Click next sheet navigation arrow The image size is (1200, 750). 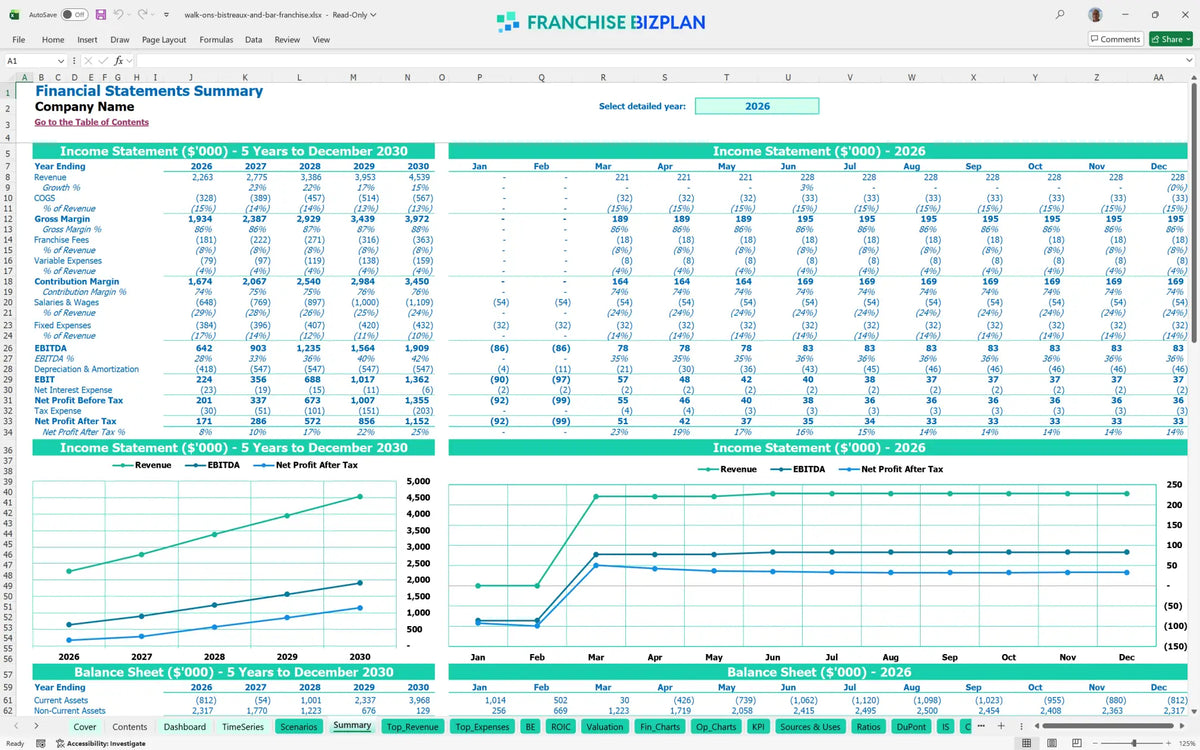(36, 727)
